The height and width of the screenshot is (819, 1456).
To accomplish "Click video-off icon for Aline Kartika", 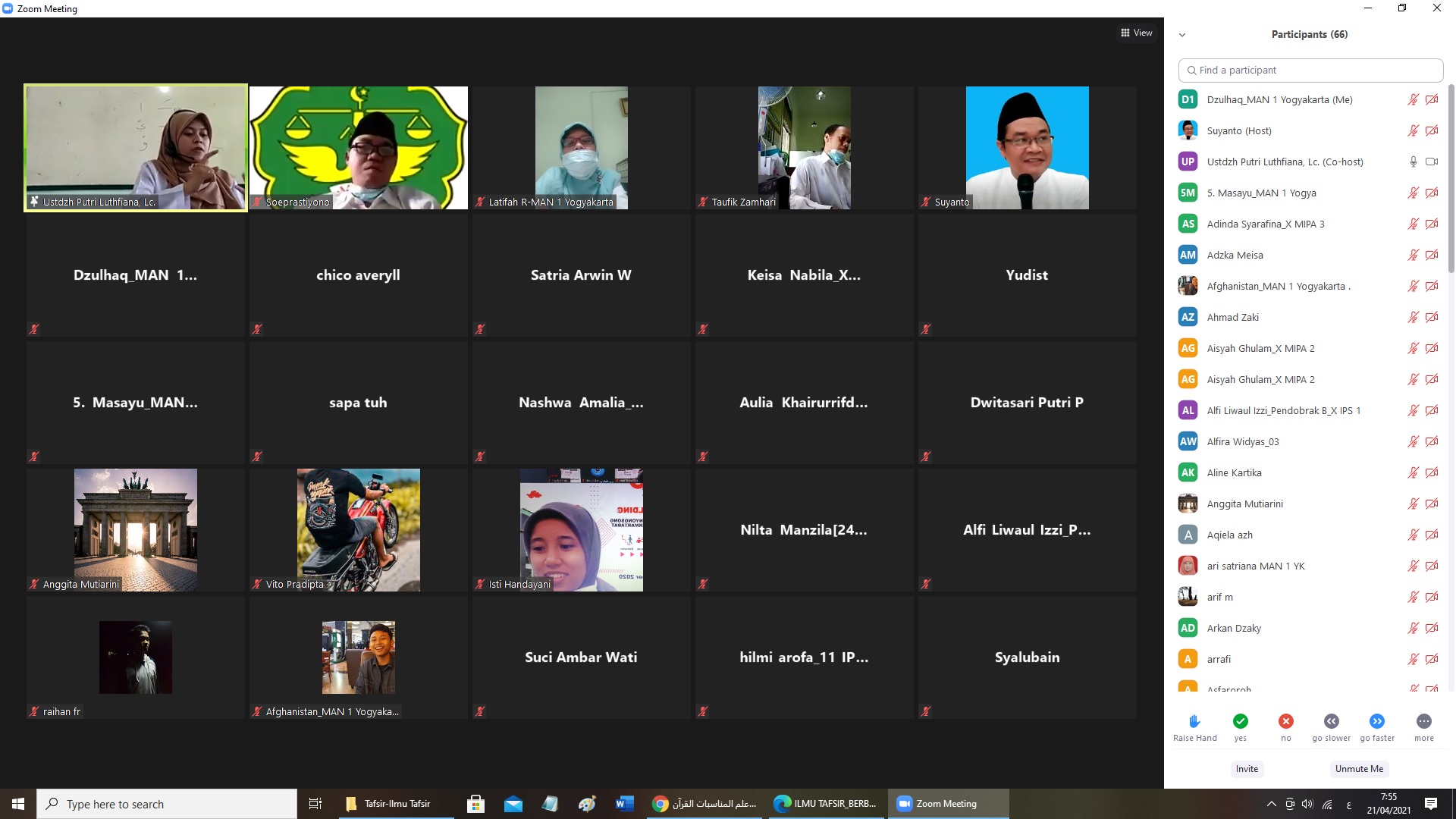I will (1432, 472).
